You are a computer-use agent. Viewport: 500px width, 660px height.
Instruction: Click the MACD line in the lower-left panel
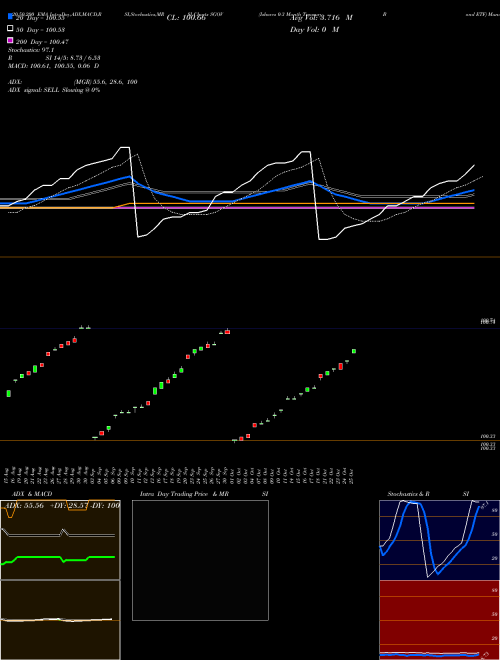[57, 619]
